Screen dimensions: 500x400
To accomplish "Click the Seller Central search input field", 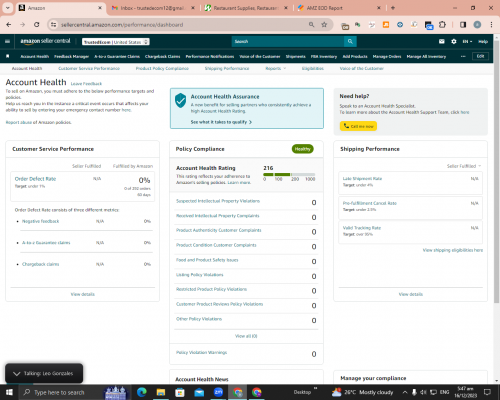I will pyautogui.click(x=288, y=41).
